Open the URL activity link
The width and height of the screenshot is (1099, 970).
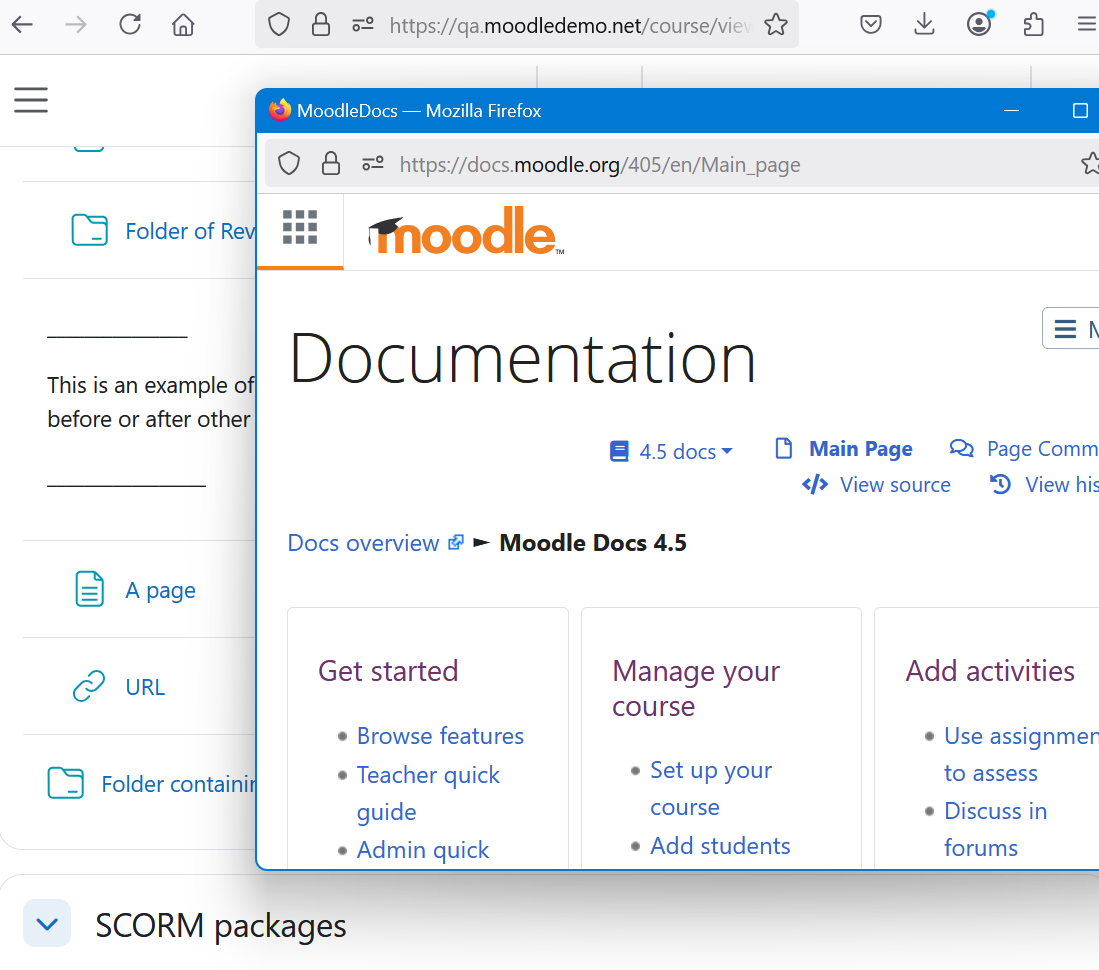pos(145,687)
